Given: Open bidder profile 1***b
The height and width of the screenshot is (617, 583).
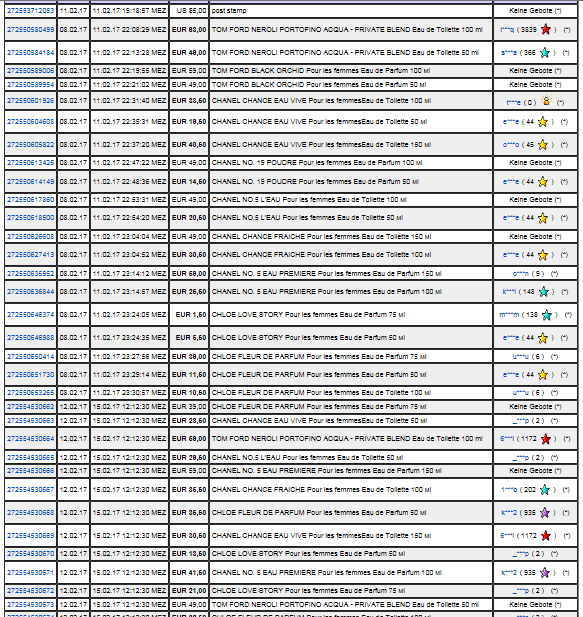Looking at the screenshot, I should pos(509,490).
